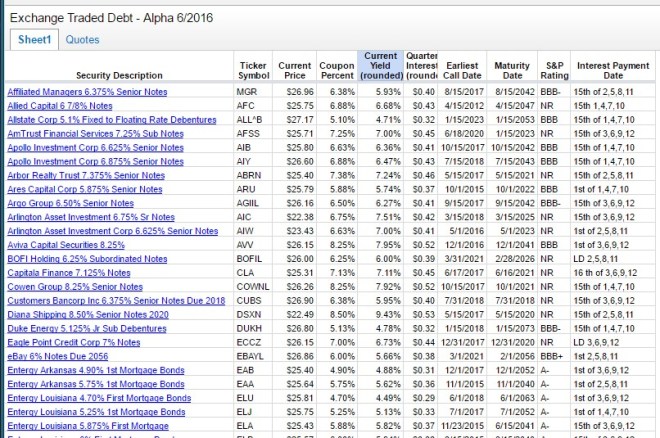This screenshot has width=660, height=438.
Task: Click the Exchange Traded Debt - Alpha 6/2016 title
Action: point(111,18)
